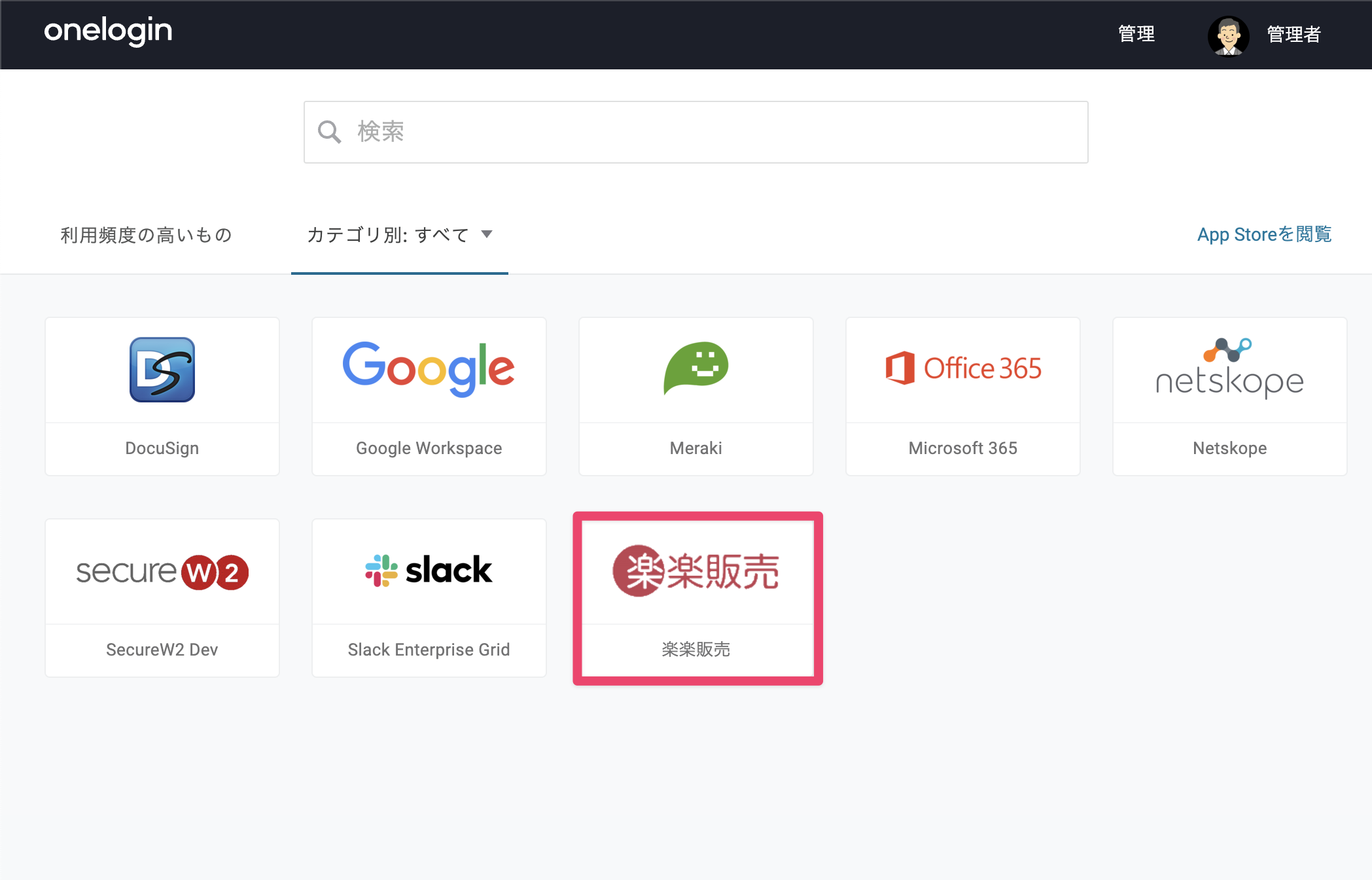Click the Google Workspace label
Viewport: 1372px width, 880px height.
429,448
